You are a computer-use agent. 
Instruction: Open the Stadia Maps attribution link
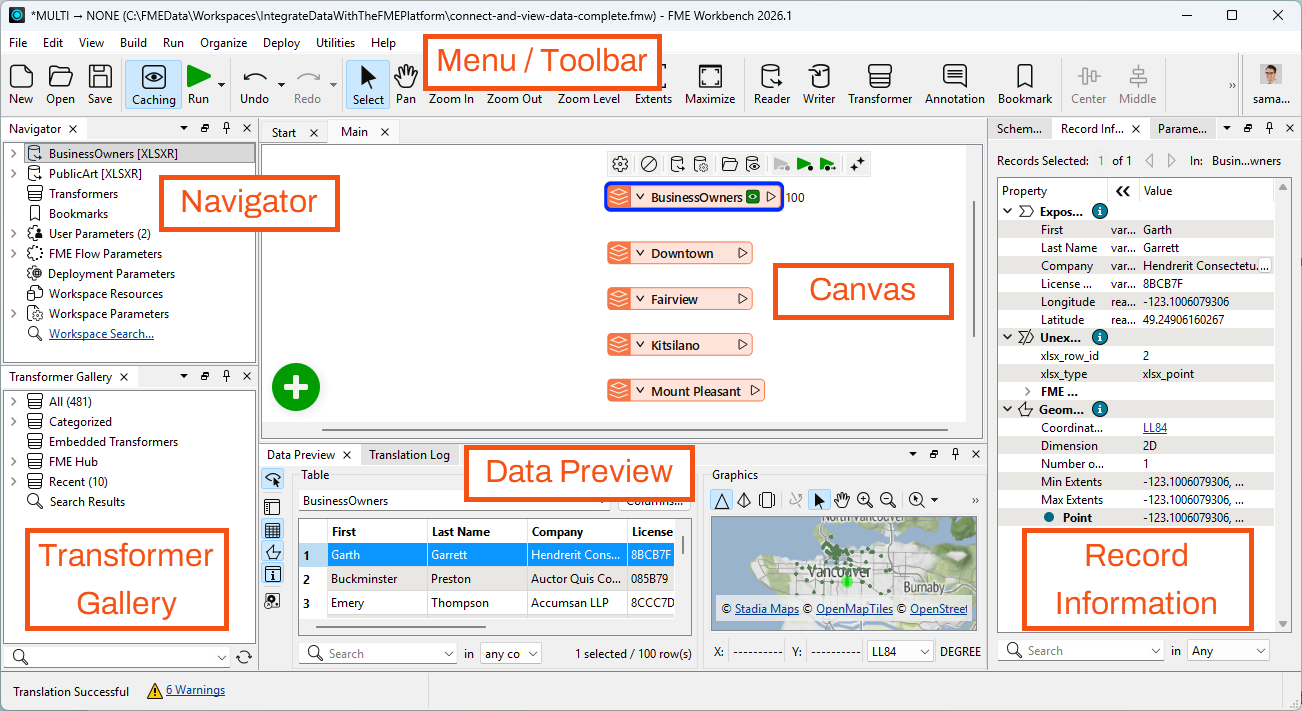767,608
